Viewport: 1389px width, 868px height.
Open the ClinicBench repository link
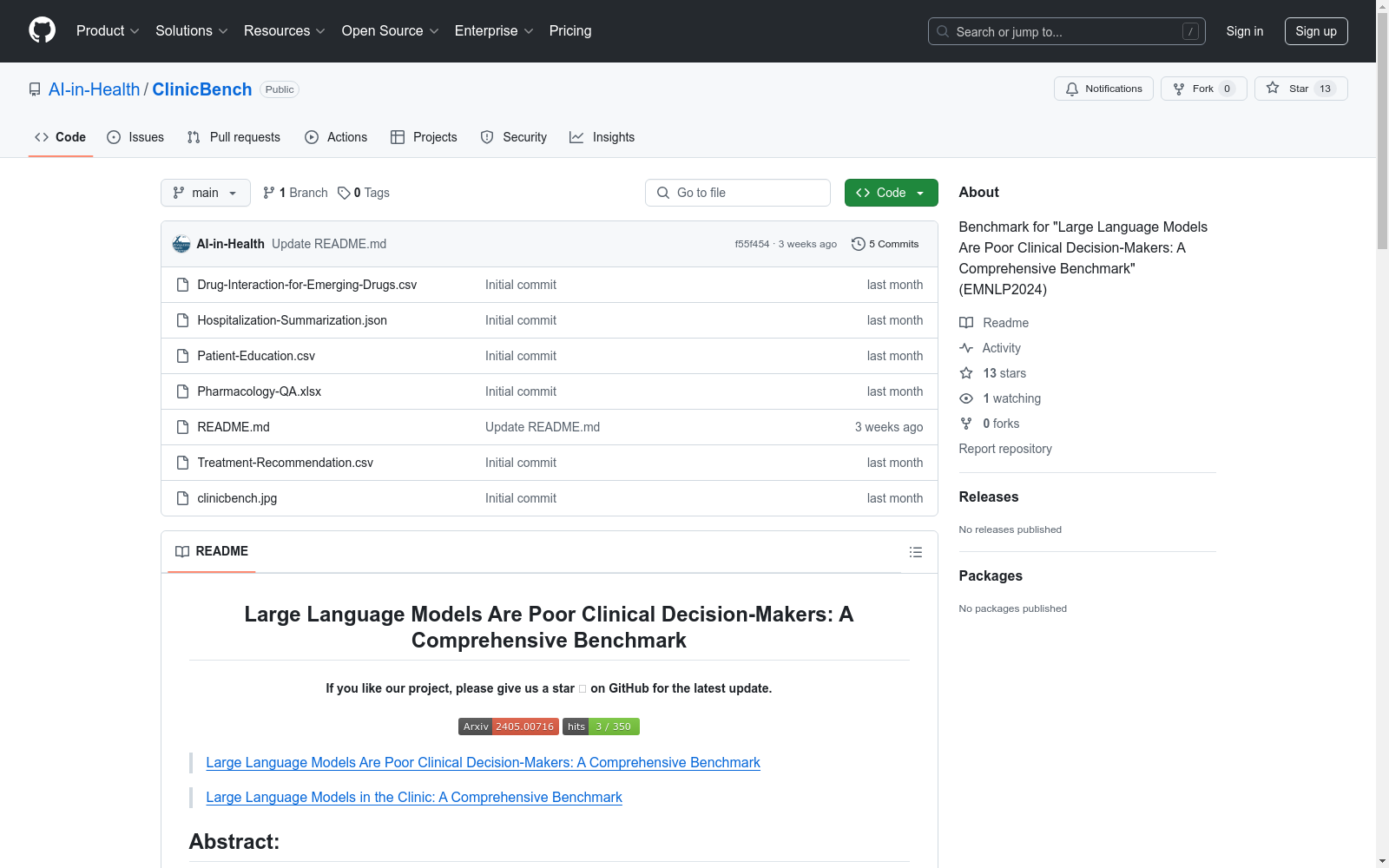pyautogui.click(x=202, y=89)
